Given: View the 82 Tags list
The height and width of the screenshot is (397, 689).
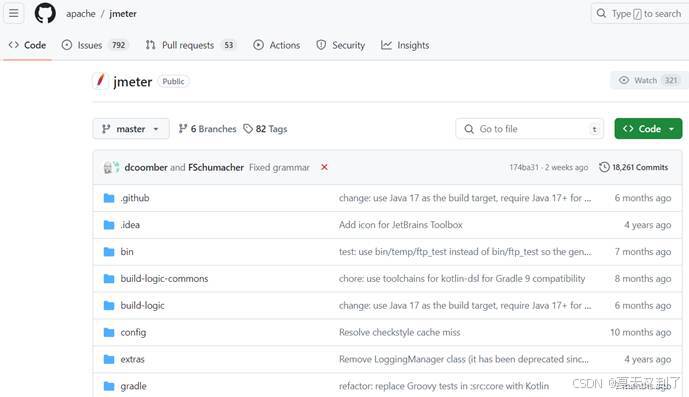Looking at the screenshot, I should click(265, 129).
